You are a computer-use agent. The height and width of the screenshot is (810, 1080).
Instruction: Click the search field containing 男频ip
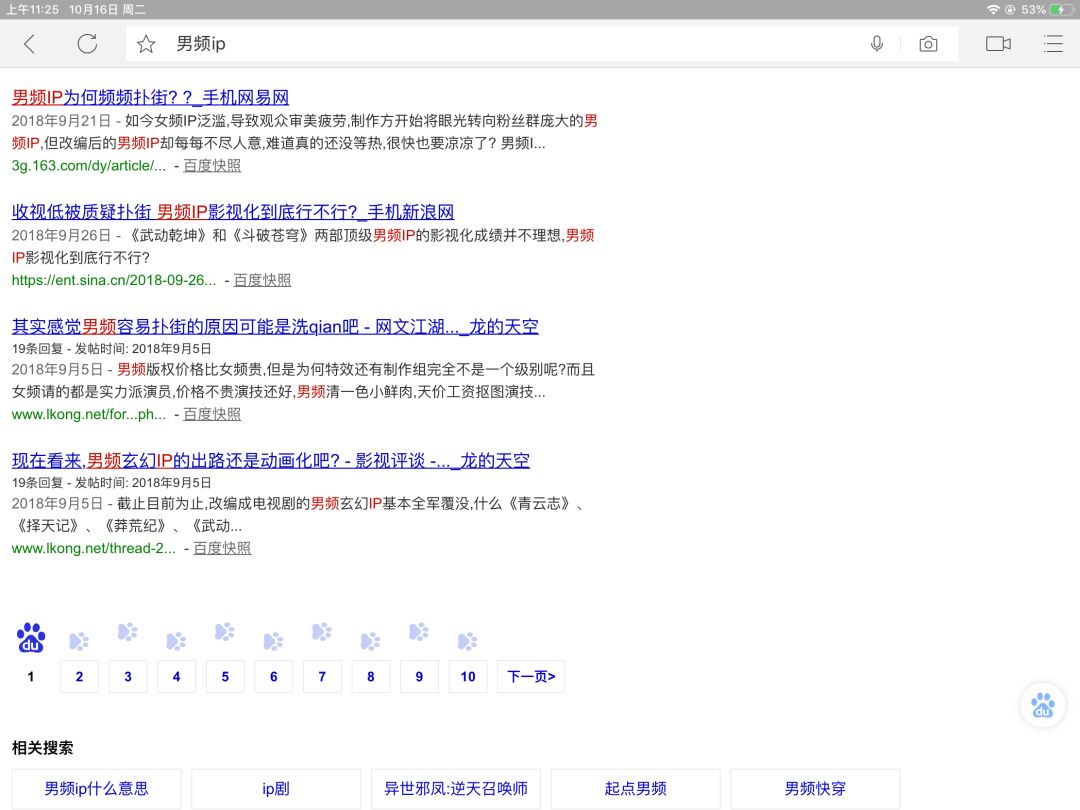(500, 44)
